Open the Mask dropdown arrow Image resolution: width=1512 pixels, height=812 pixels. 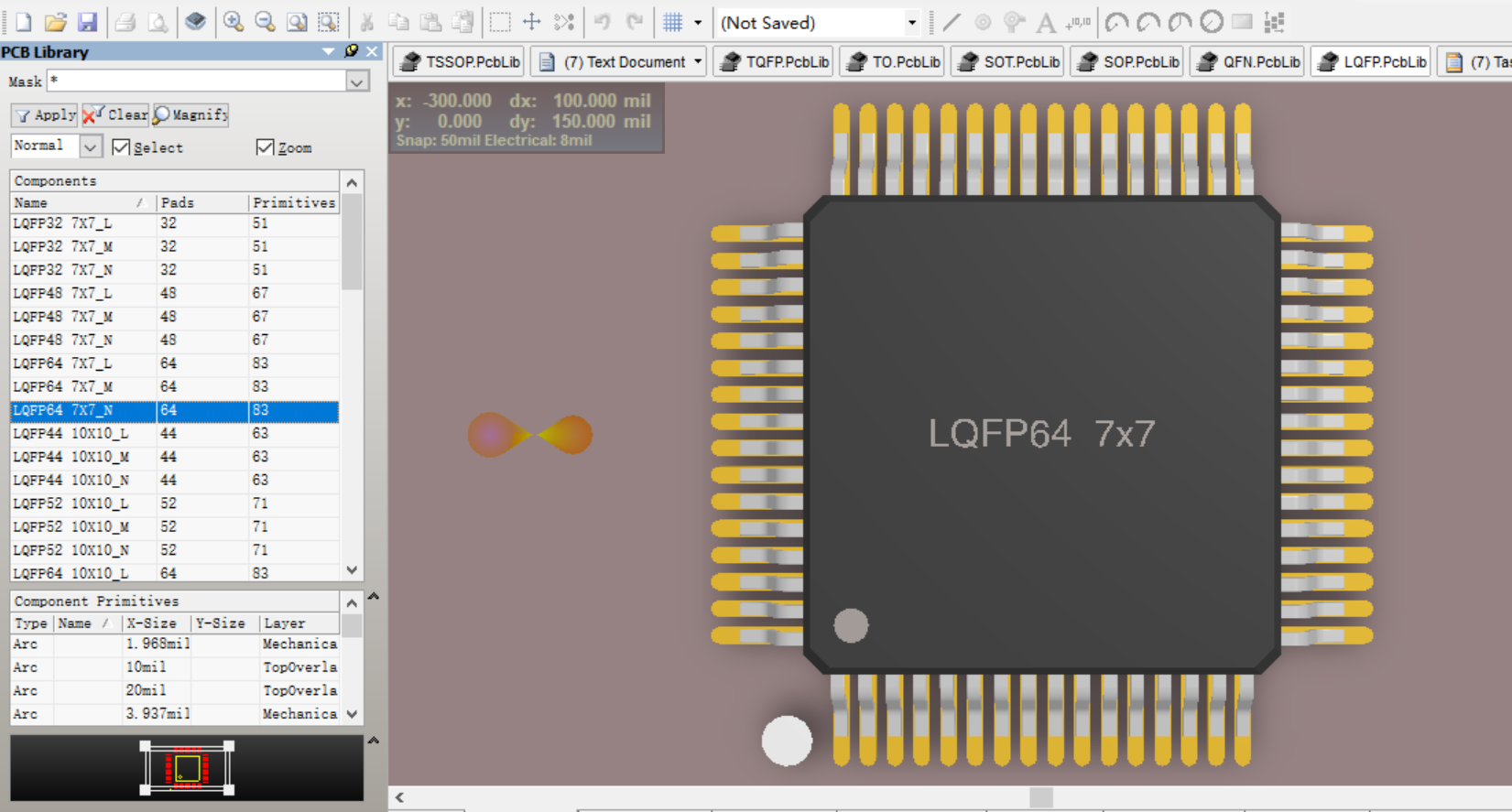357,81
